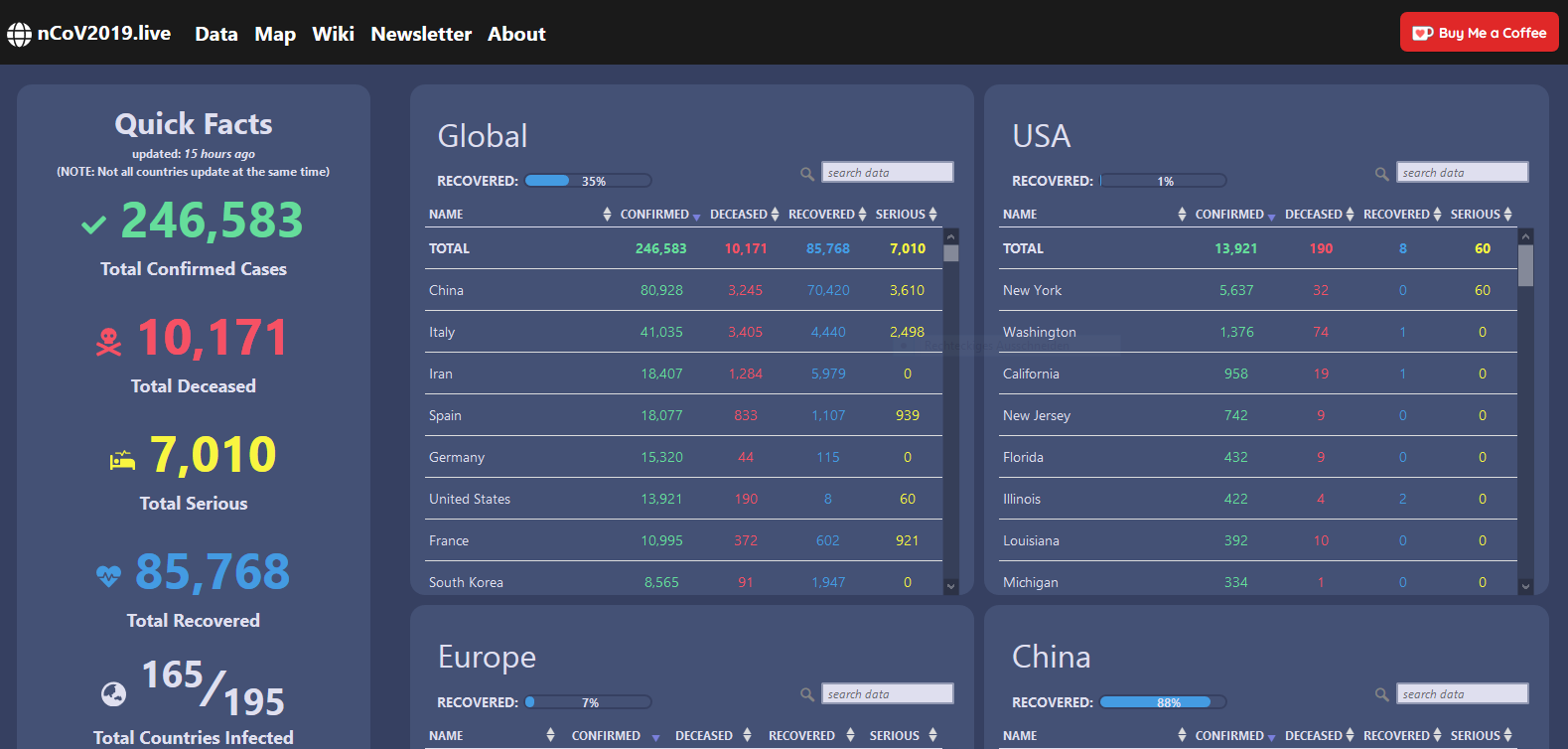Sort Europe table by DECEASED arrows
1568x749 pixels.
747,735
